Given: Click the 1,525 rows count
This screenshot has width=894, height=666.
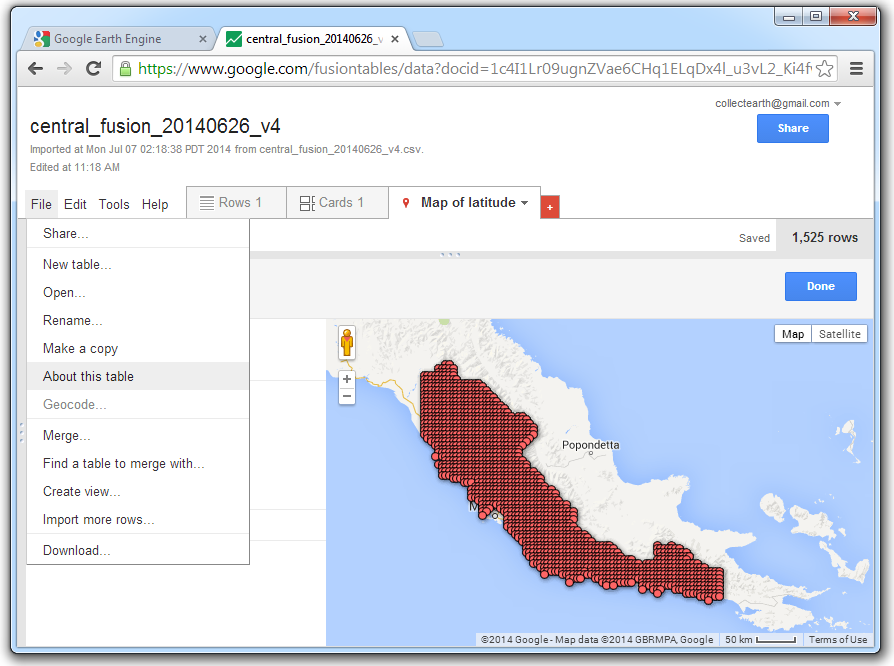Looking at the screenshot, I should (824, 238).
